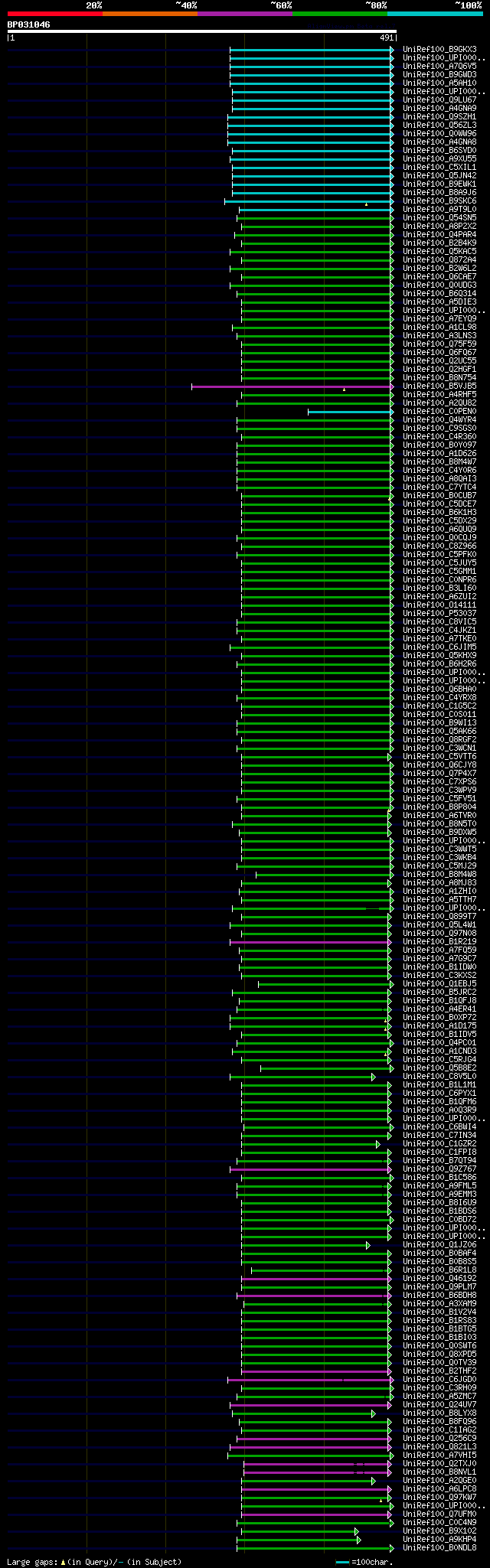Open hit UniRef100_B9GWD3

439,75
